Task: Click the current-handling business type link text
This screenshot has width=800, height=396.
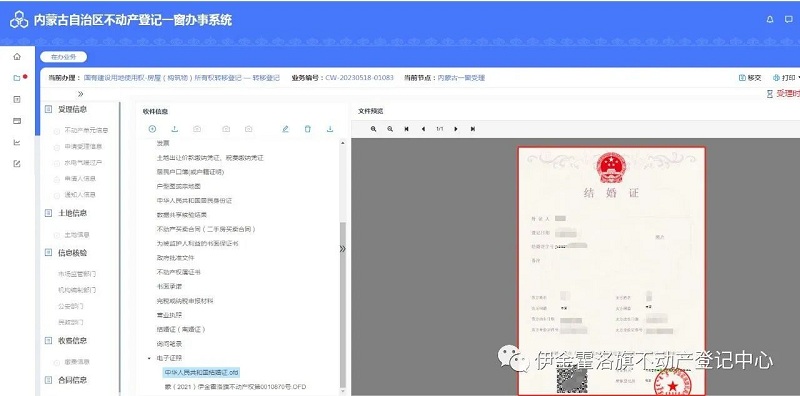Action: [182, 78]
